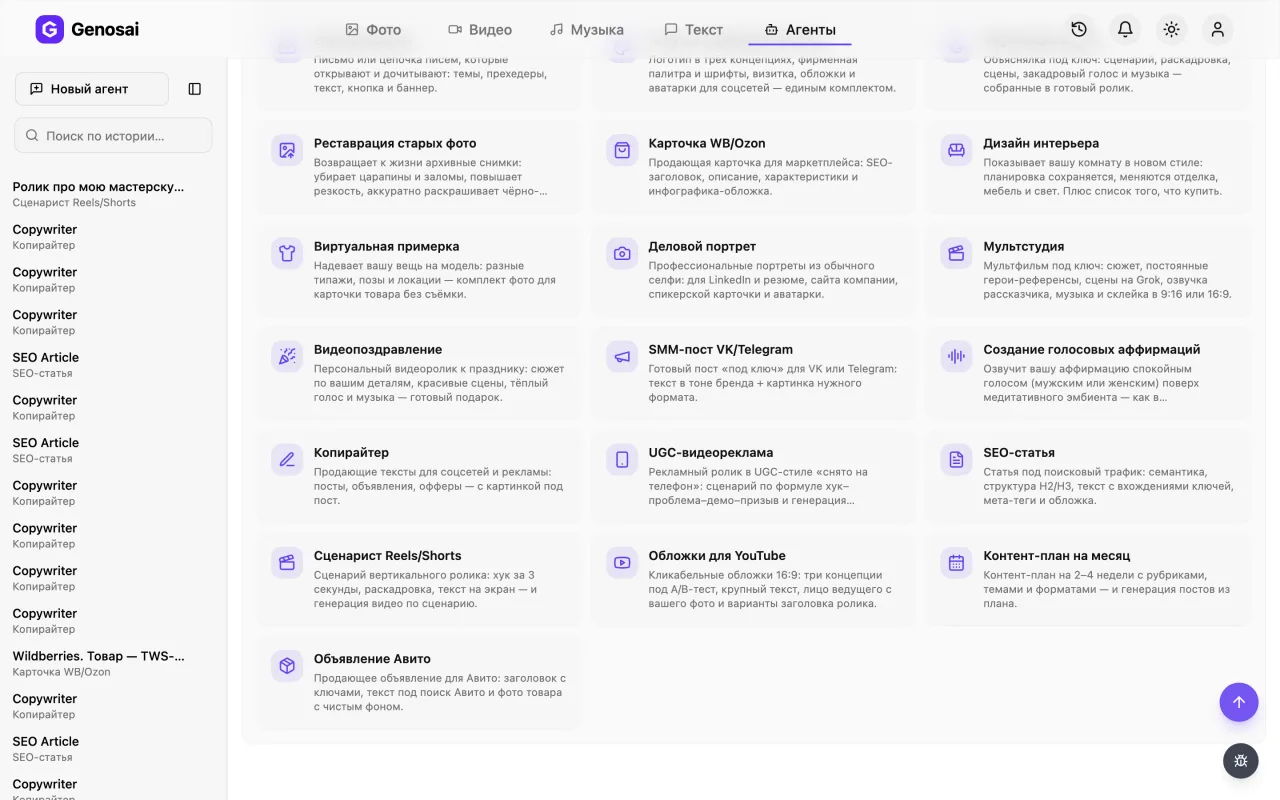Open Объявление Авито card title
1280x800 pixels.
pyautogui.click(x=372, y=658)
